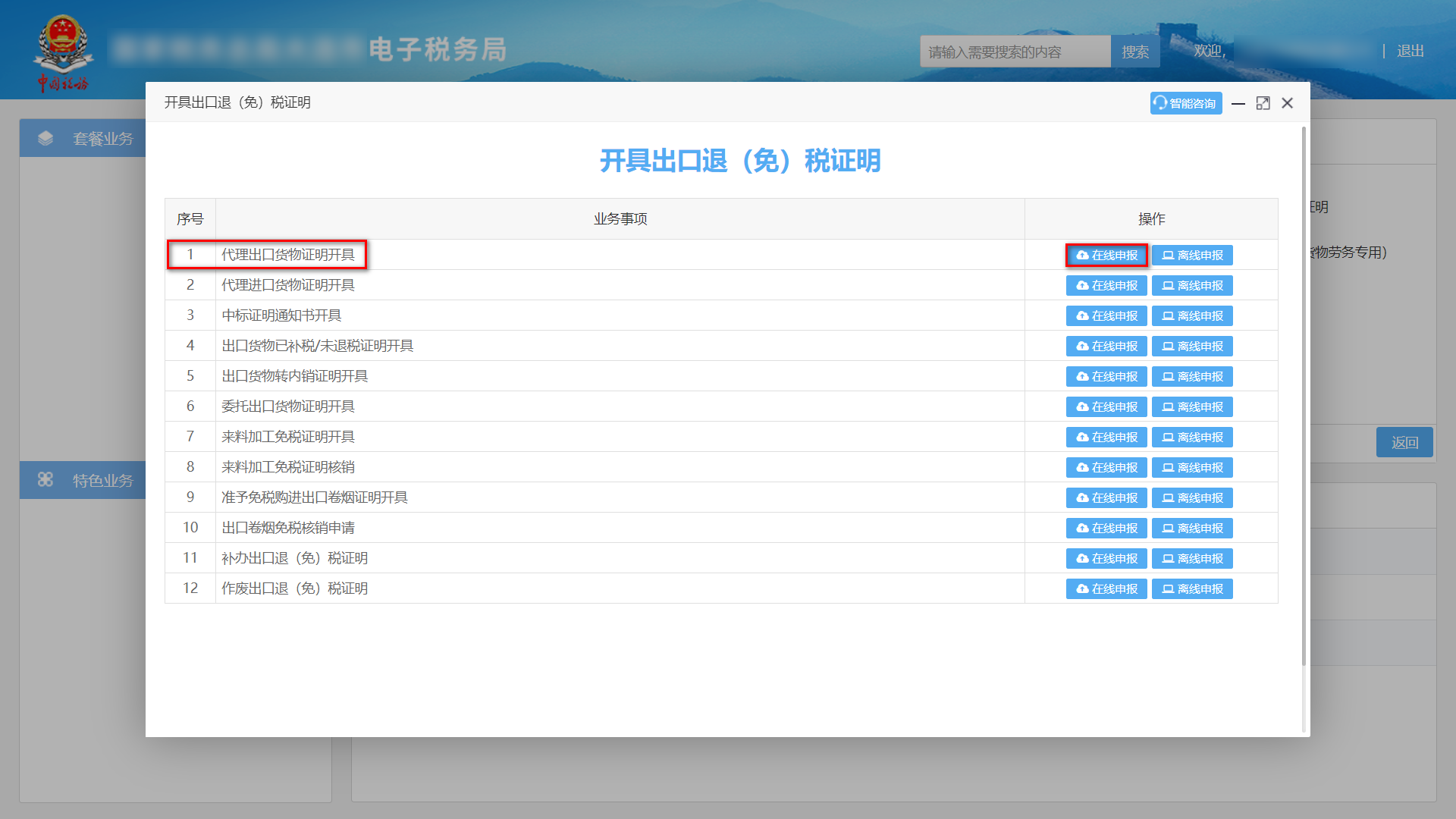
Task: Click 在线申报 for 代理进口货物证明开具
Action: (1106, 285)
